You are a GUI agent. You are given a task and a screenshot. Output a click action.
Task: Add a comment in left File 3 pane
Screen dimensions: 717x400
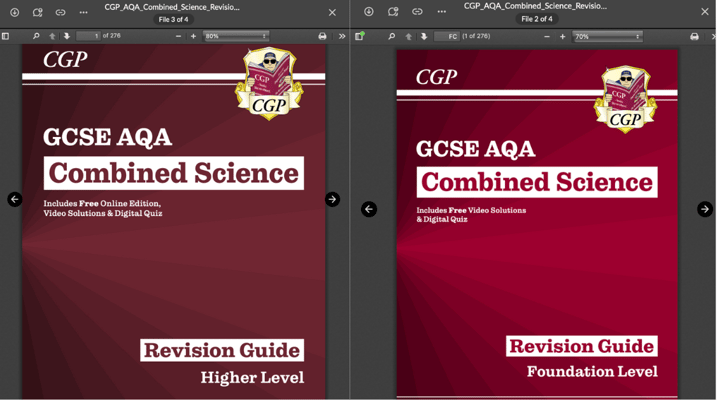(37, 12)
